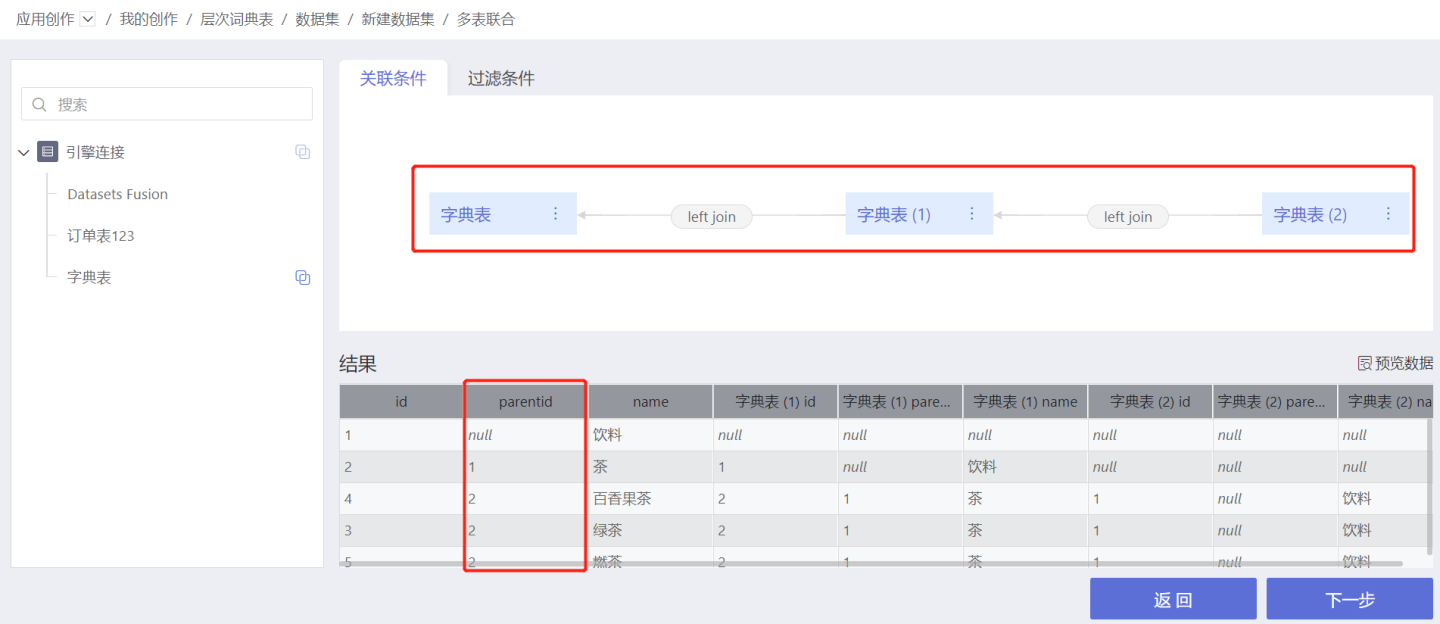This screenshot has height=624, width=1440.
Task: Click the 多表联合 breadcrumb text
Action: [x=486, y=19]
